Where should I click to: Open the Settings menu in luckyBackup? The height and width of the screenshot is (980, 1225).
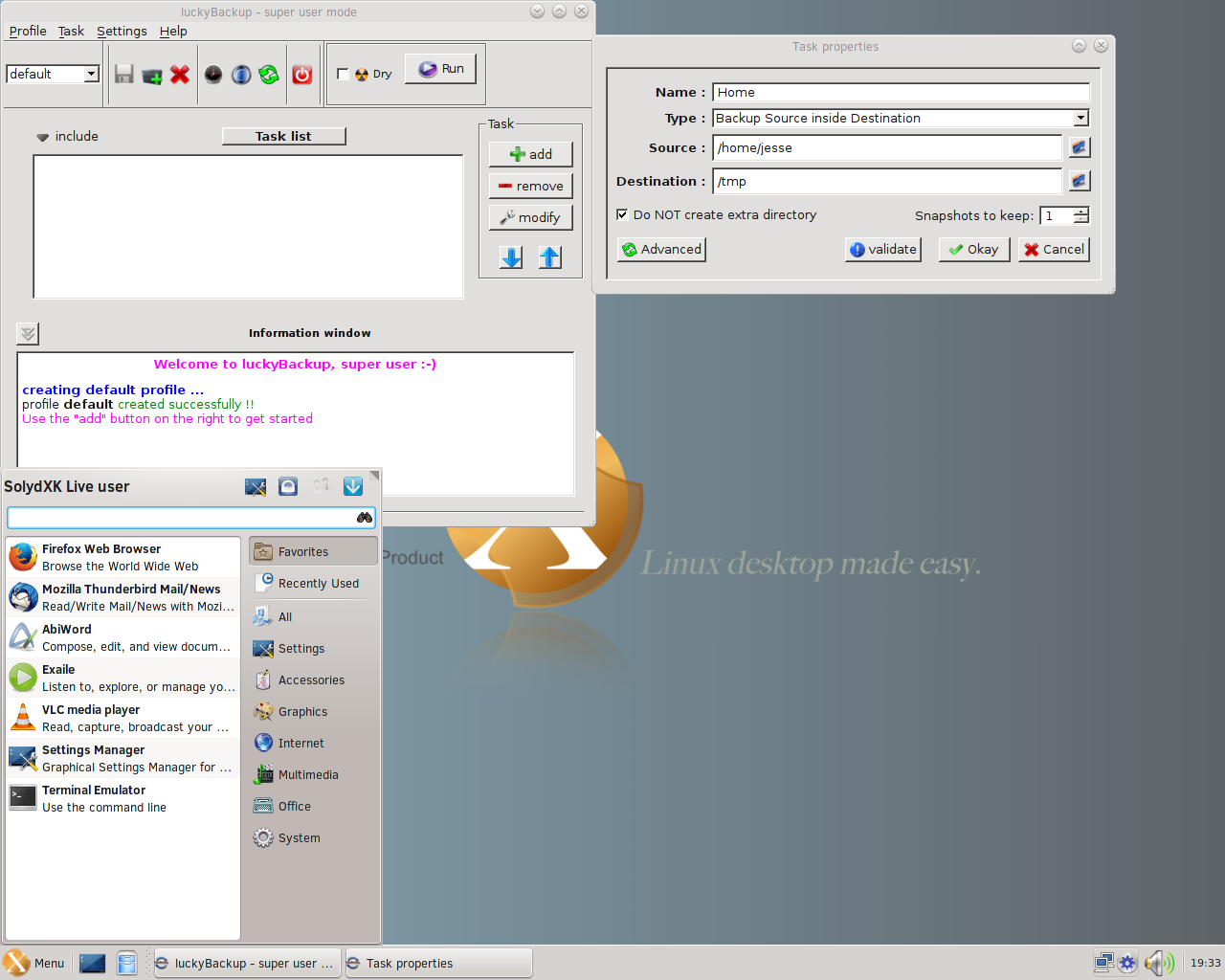(x=122, y=31)
